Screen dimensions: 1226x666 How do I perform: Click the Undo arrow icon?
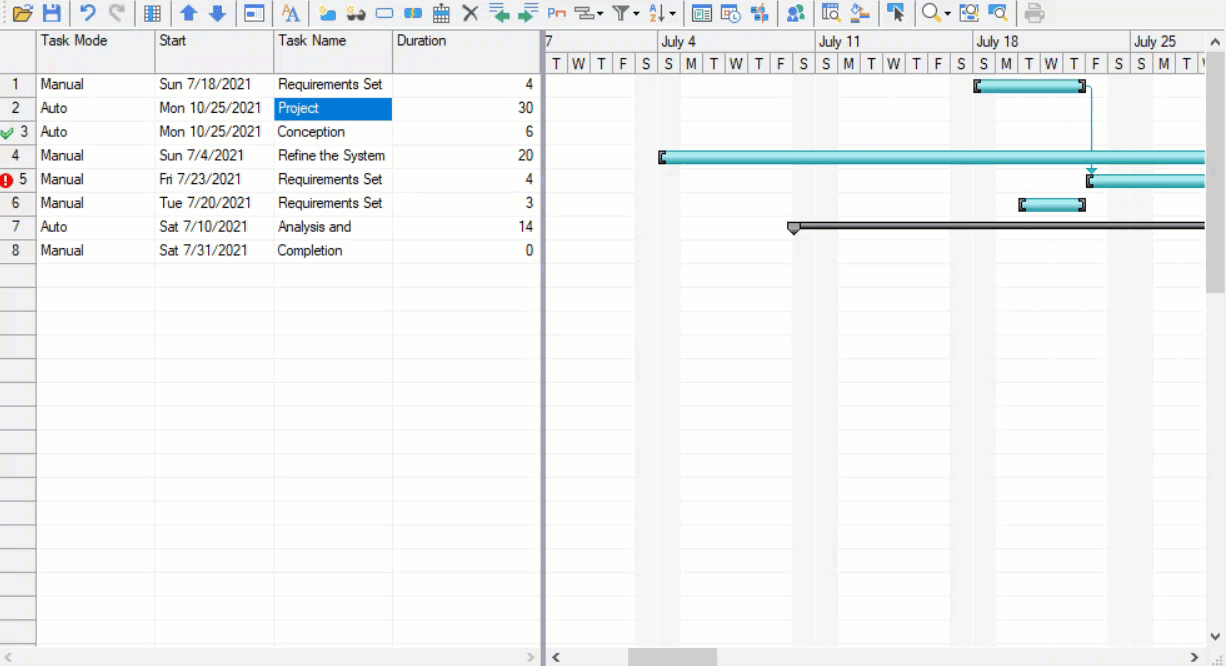(88, 13)
